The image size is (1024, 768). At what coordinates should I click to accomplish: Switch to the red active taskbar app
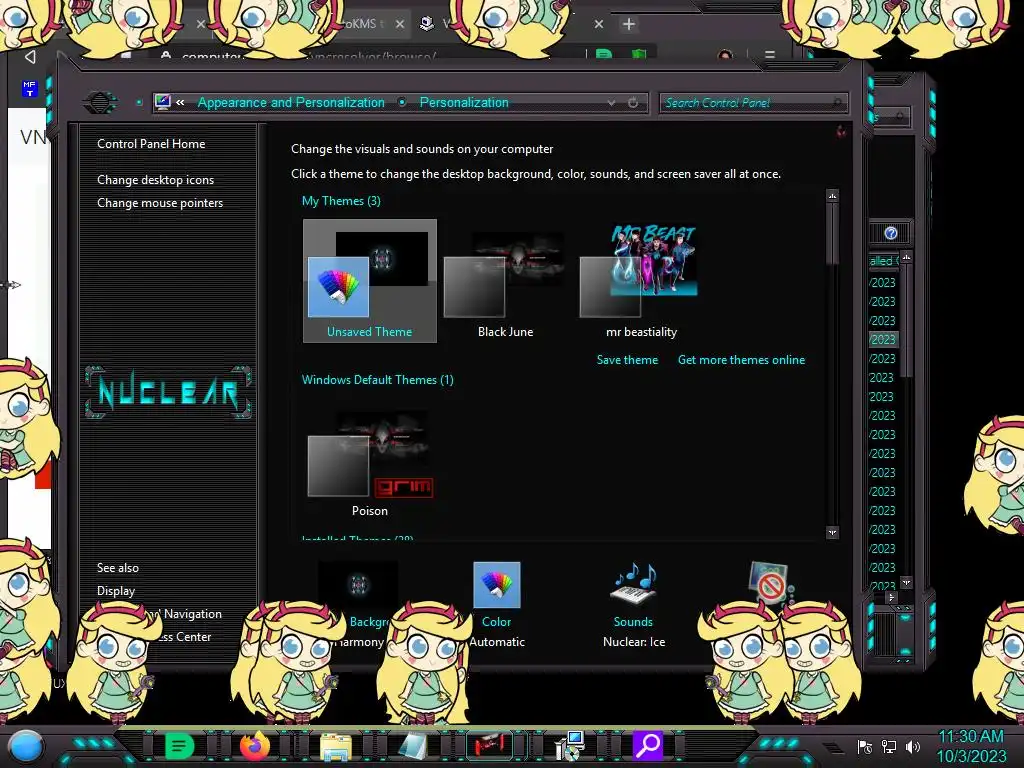click(490, 745)
